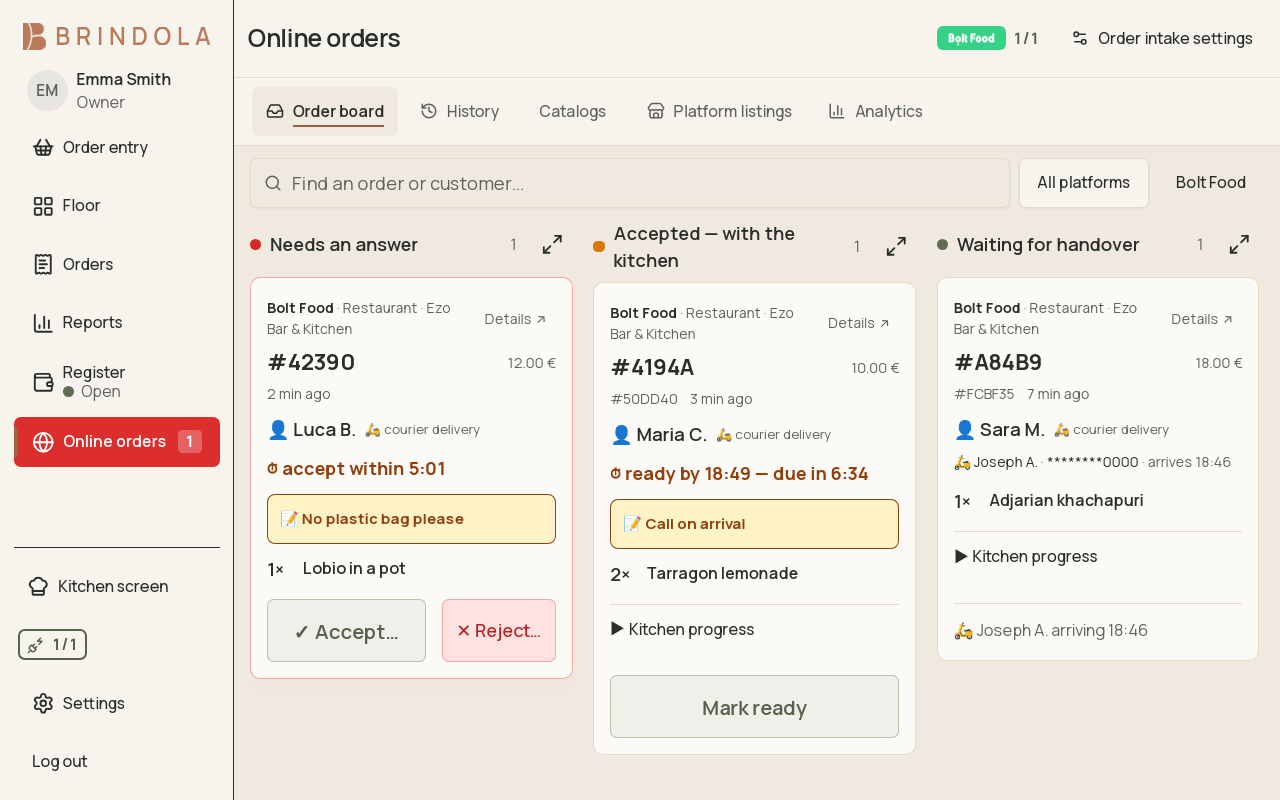Switch to the Order board tab
Viewport: 1280px width, 800px height.
(x=325, y=111)
